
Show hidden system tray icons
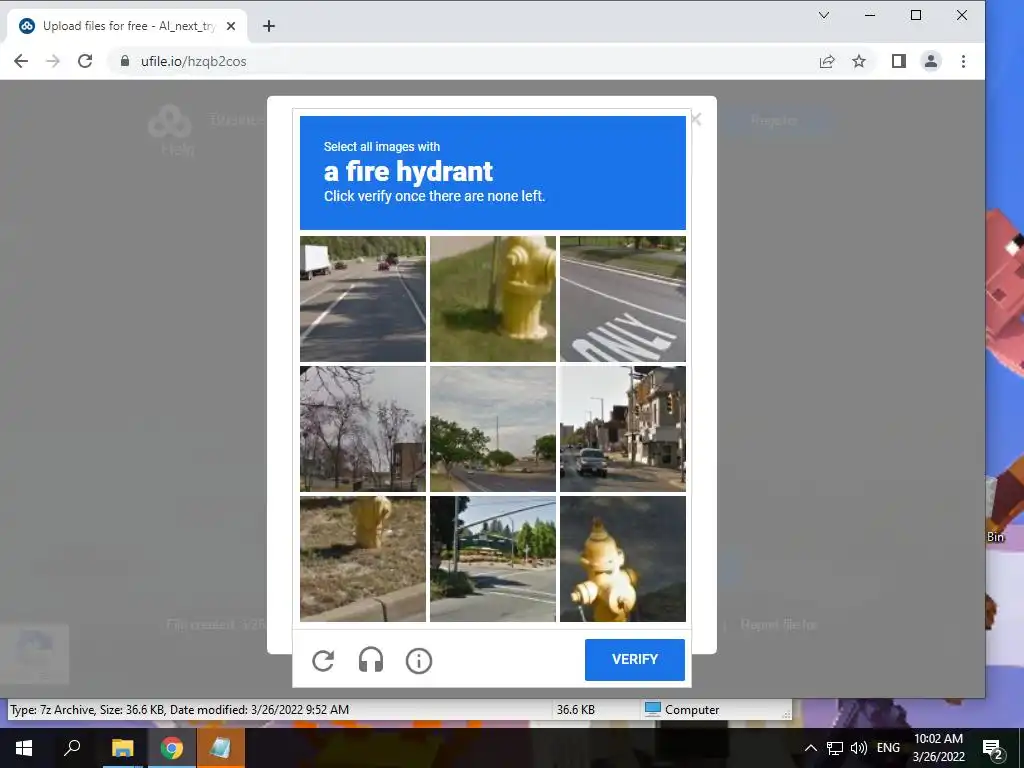[x=810, y=748]
